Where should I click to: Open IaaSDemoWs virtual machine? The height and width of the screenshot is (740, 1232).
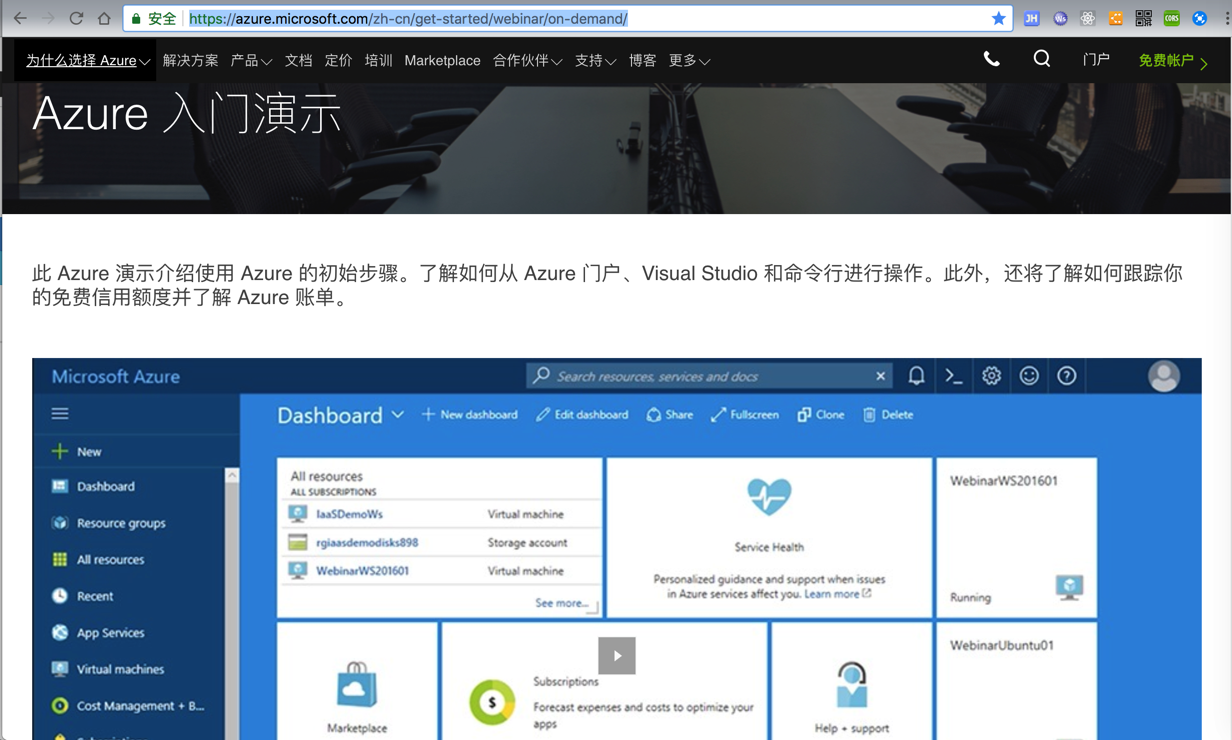pyautogui.click(x=349, y=514)
